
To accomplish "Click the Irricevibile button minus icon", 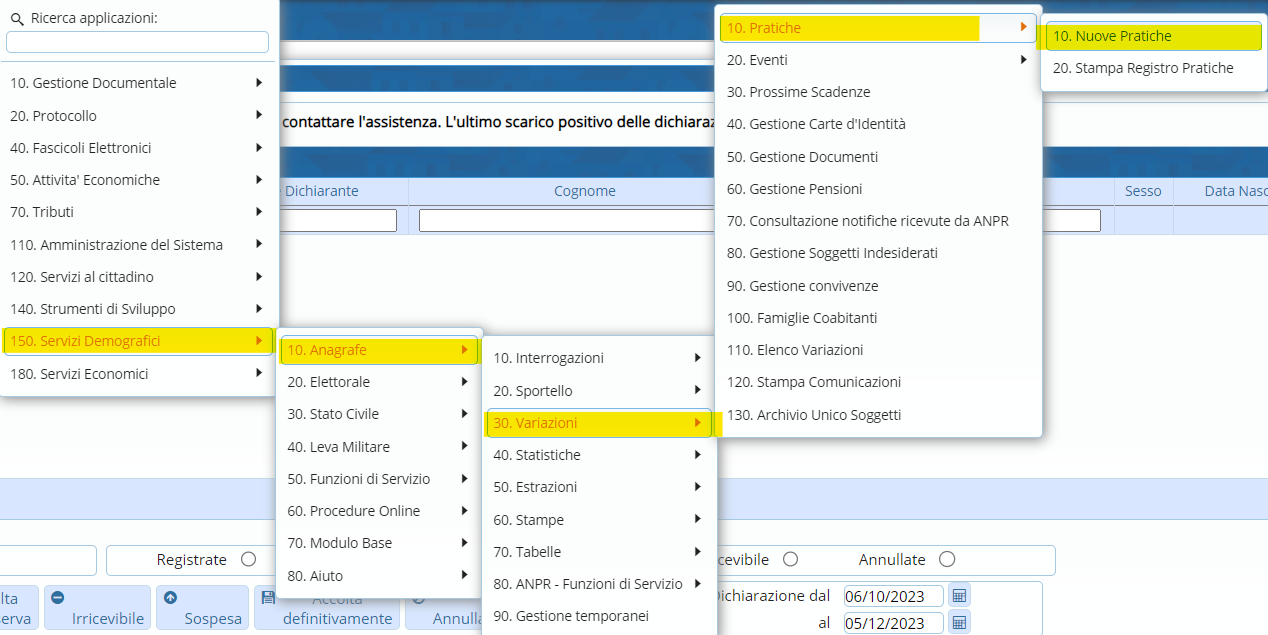I will click(57, 598).
